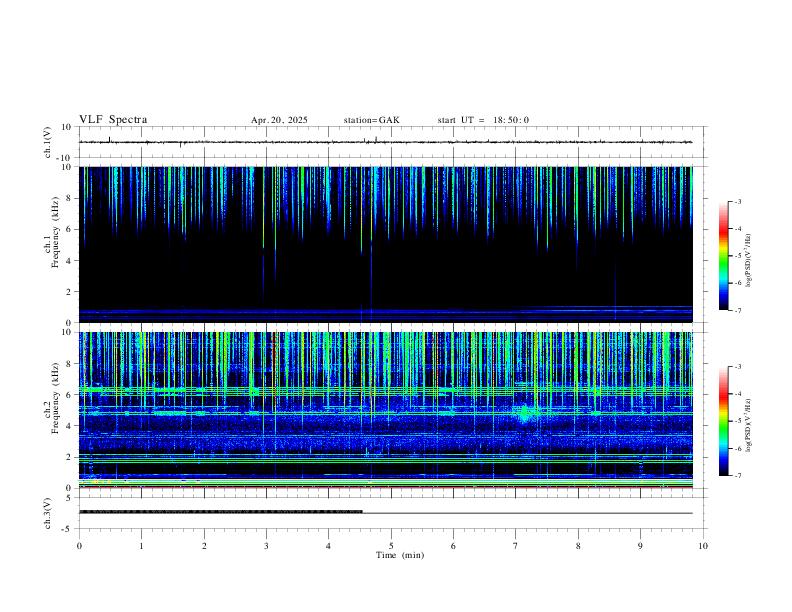Click the 'VLF Spectra' title text
This screenshot has width=792, height=612.
(113, 120)
